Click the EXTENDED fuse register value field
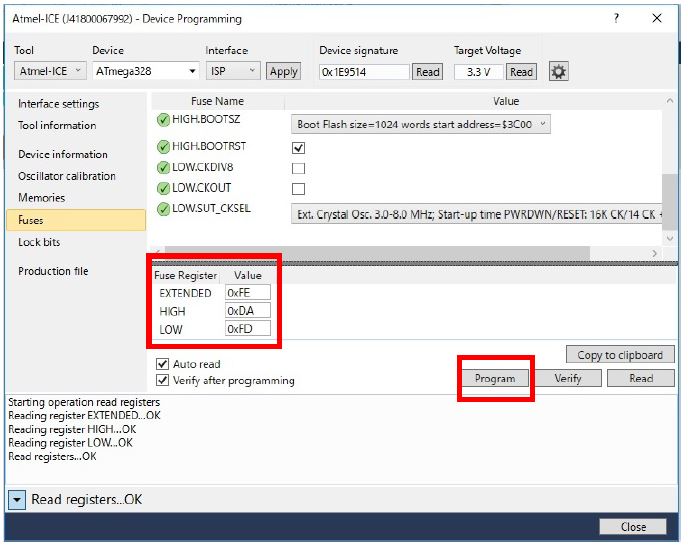Screen dimensions: 688x550 click(246, 293)
